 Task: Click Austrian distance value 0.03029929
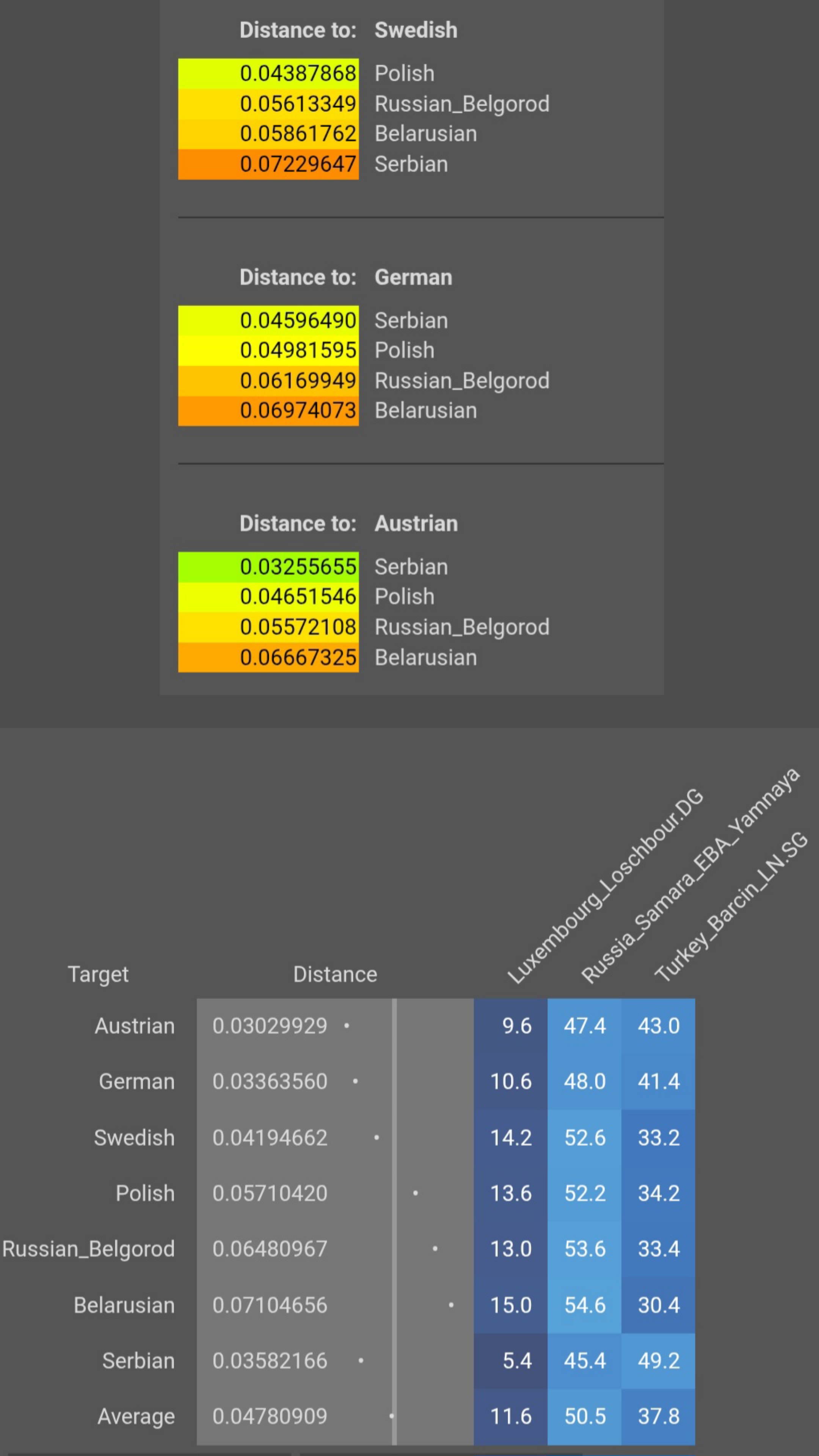click(x=270, y=1026)
